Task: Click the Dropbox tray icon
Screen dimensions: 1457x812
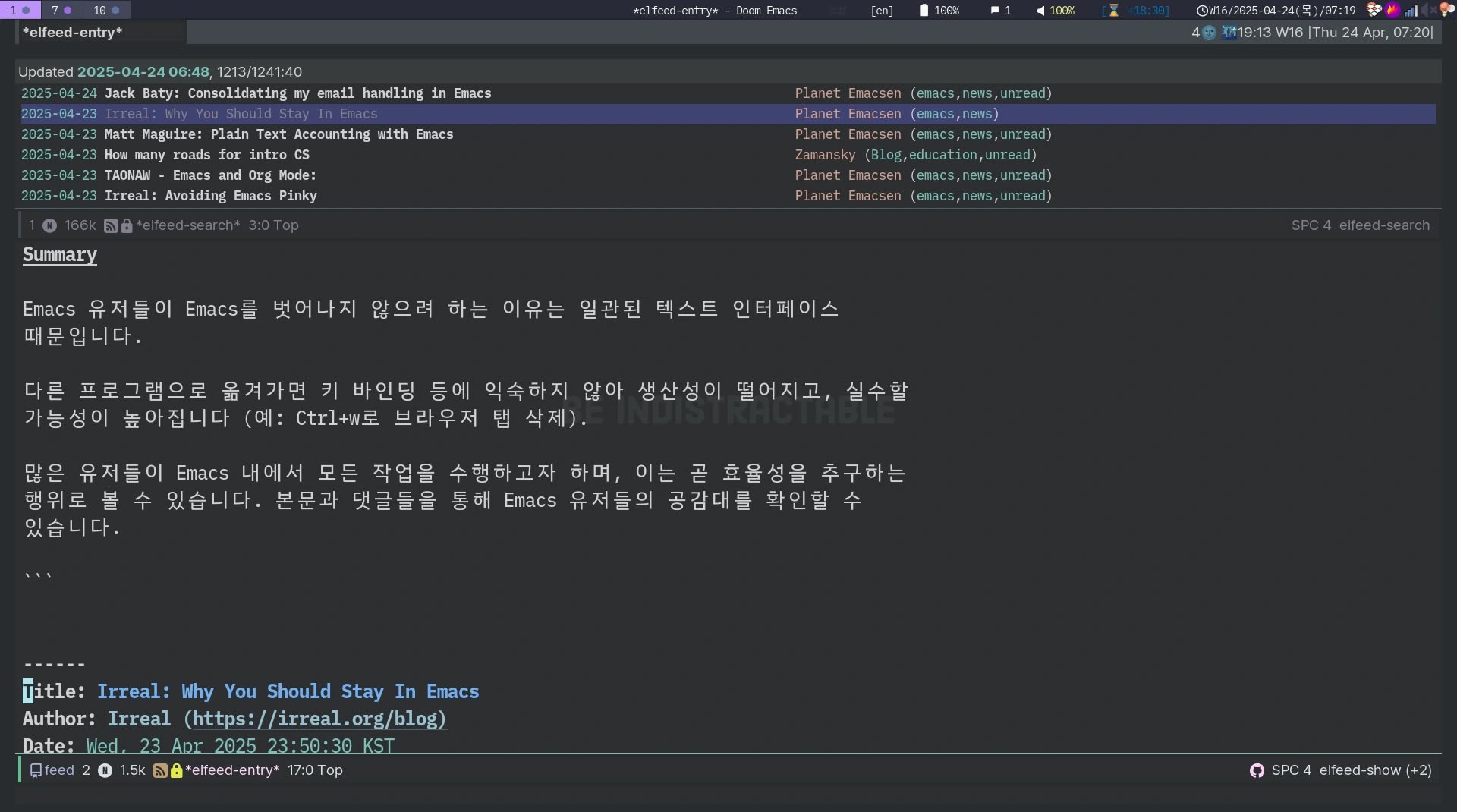Action: click(1374, 10)
